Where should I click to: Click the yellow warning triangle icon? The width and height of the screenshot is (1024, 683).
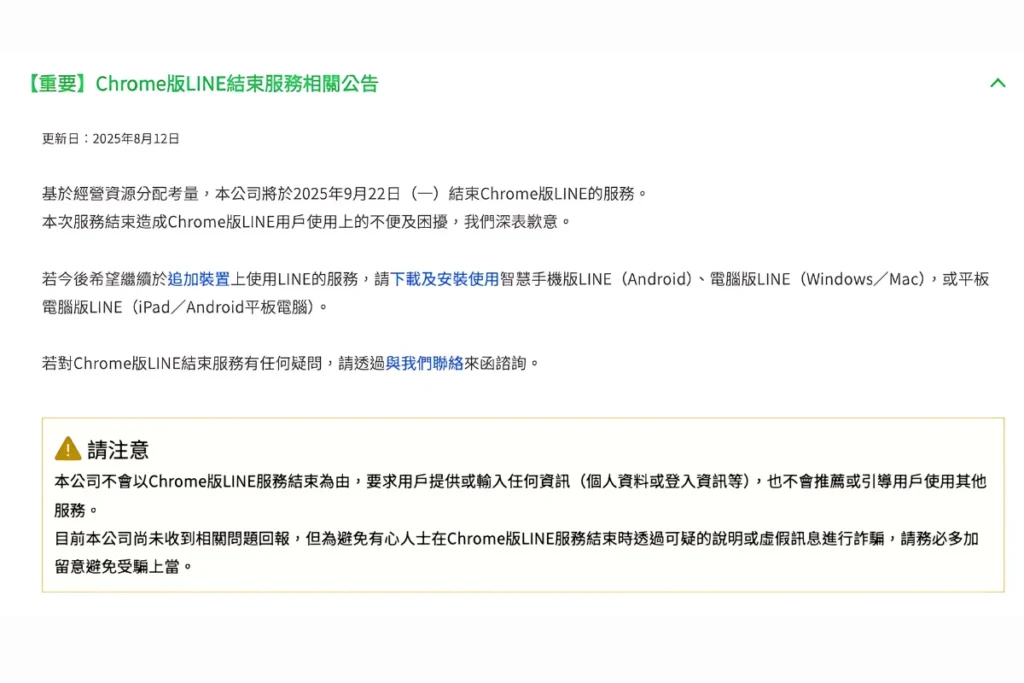(68, 449)
